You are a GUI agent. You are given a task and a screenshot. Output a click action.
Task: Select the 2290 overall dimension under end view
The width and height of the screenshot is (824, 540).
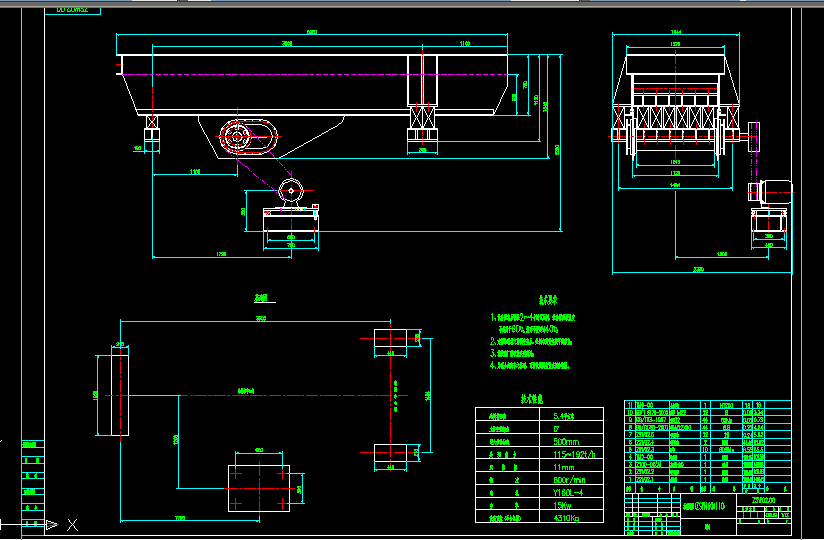(699, 269)
